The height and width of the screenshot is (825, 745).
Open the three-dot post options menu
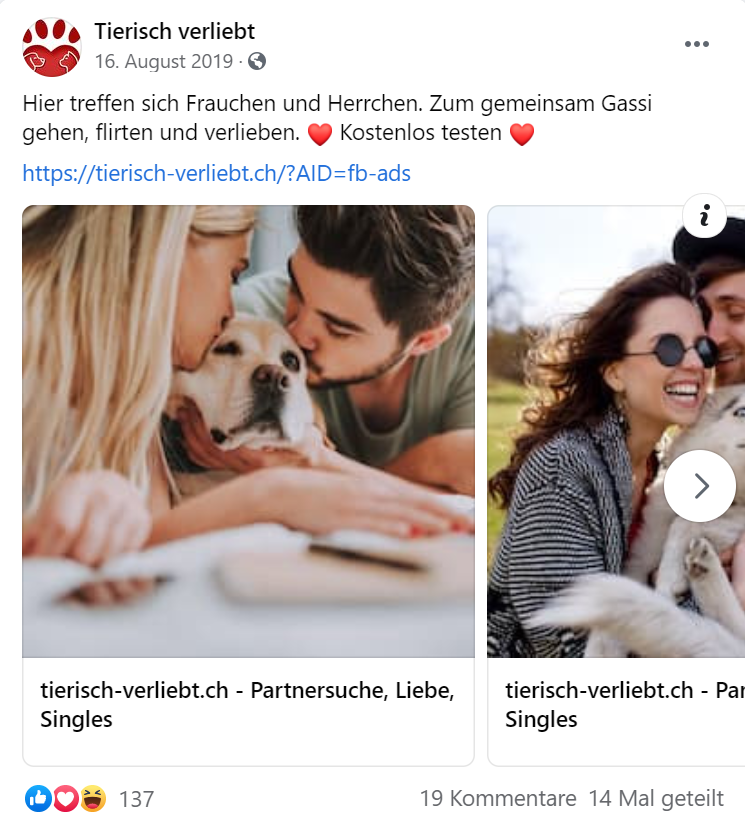[697, 44]
